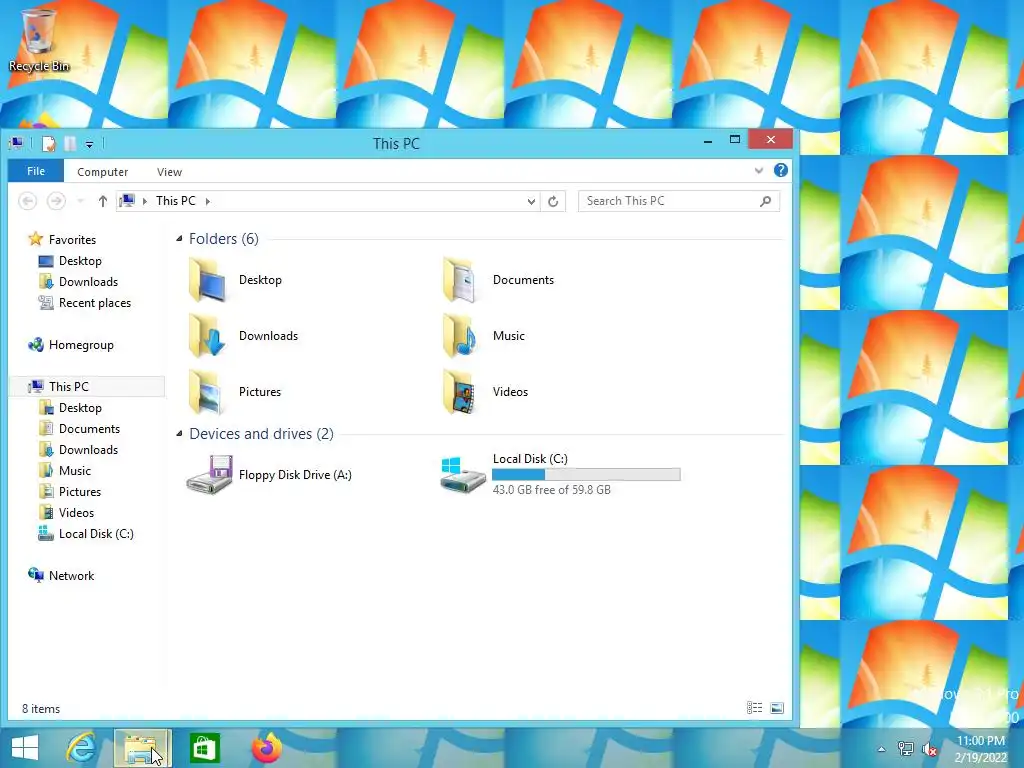Expand the ribbon with the chevron
1024x768 pixels.
click(758, 170)
